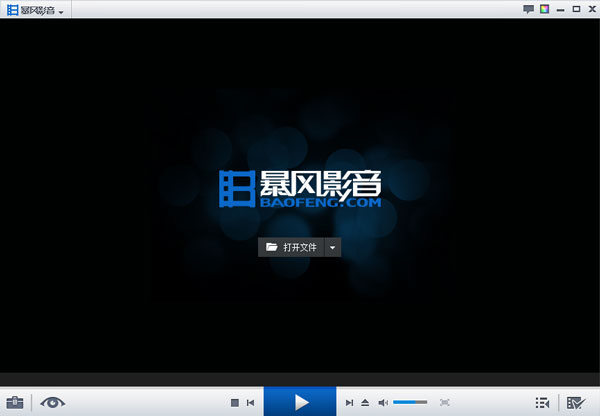Expand the arrow next to the title logo
Viewport: 600px width, 416px height.
click(62, 11)
